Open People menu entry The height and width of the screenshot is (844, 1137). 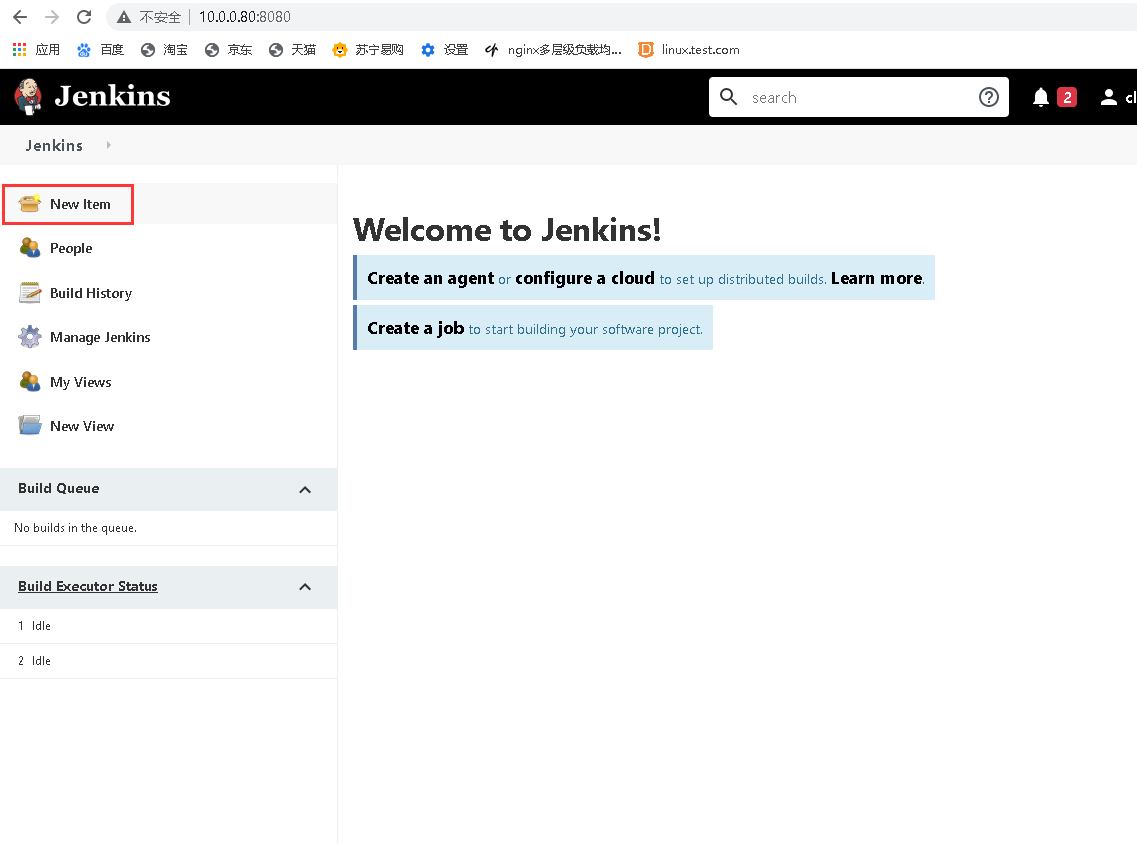(71, 248)
